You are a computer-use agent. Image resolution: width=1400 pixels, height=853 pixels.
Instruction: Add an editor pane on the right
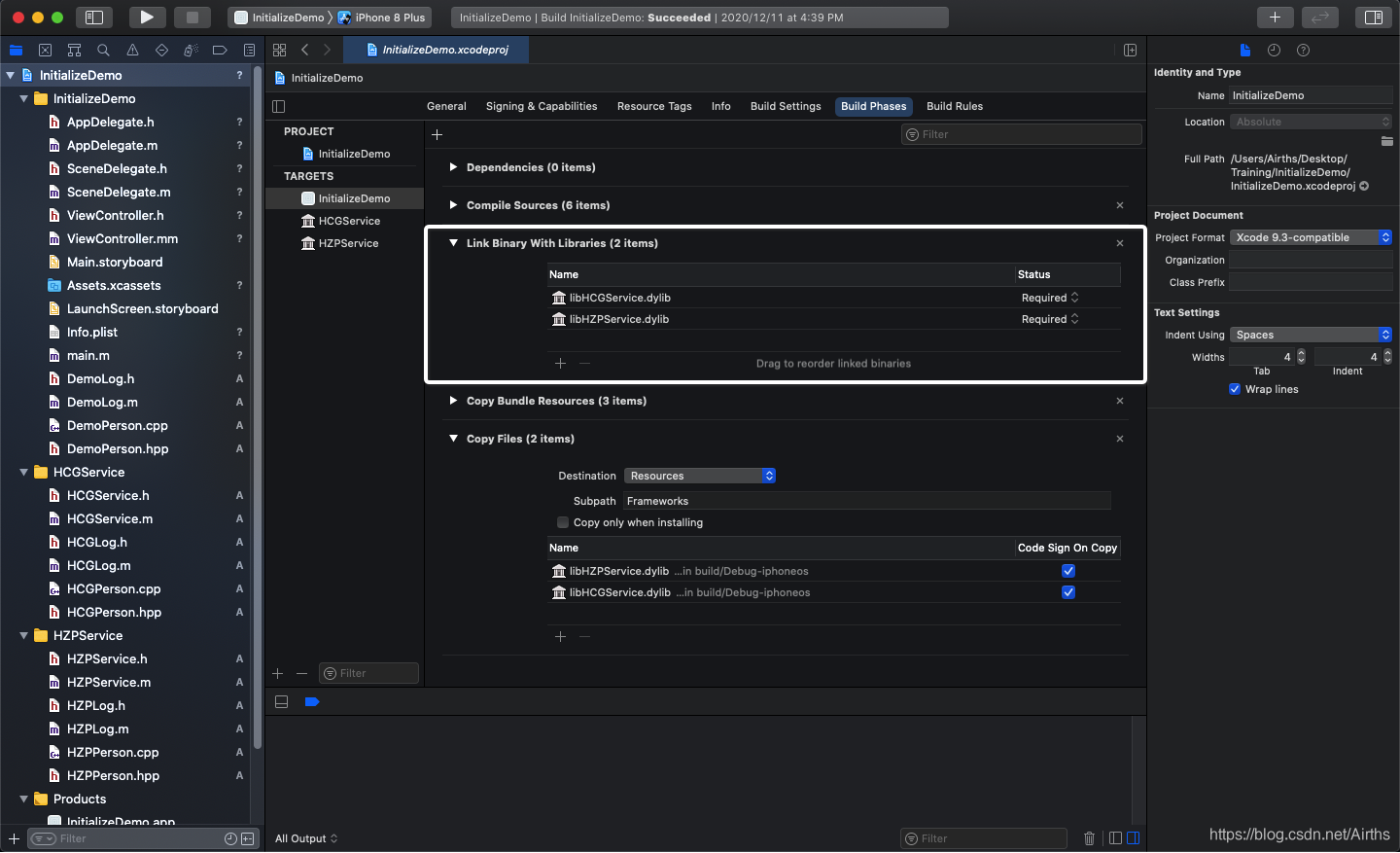click(x=1130, y=50)
